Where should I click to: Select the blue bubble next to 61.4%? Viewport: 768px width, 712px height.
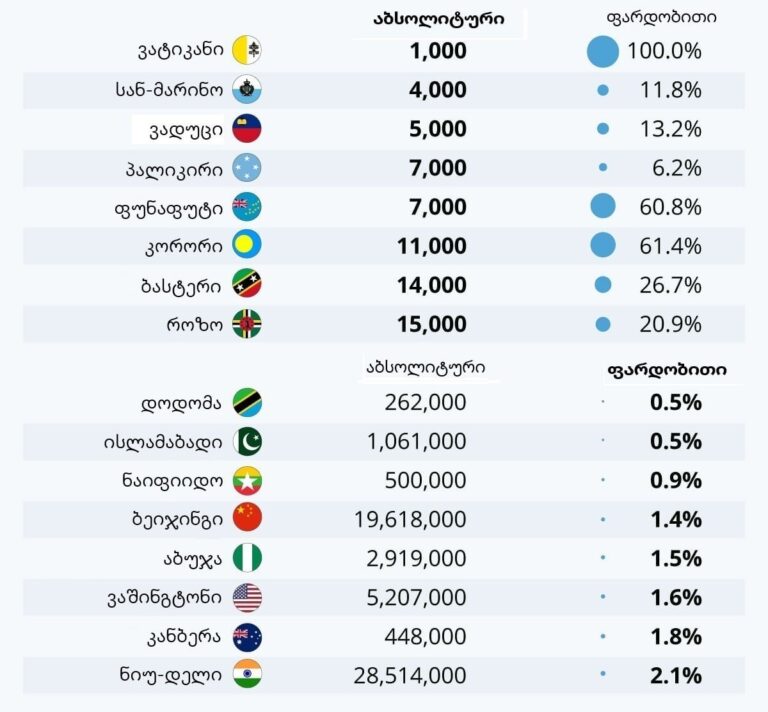(603, 246)
